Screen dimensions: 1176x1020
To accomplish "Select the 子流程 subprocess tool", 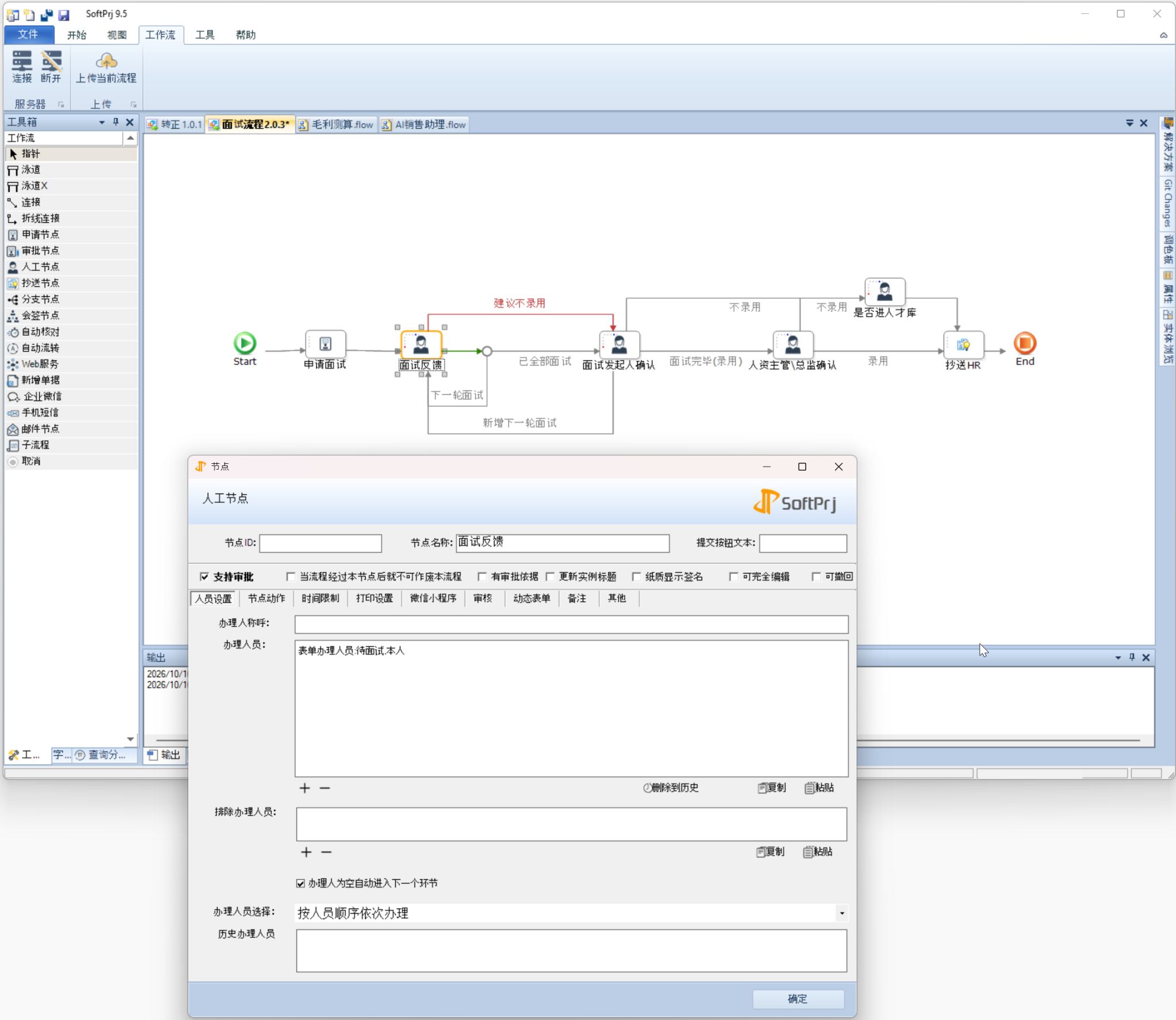I will (71, 445).
